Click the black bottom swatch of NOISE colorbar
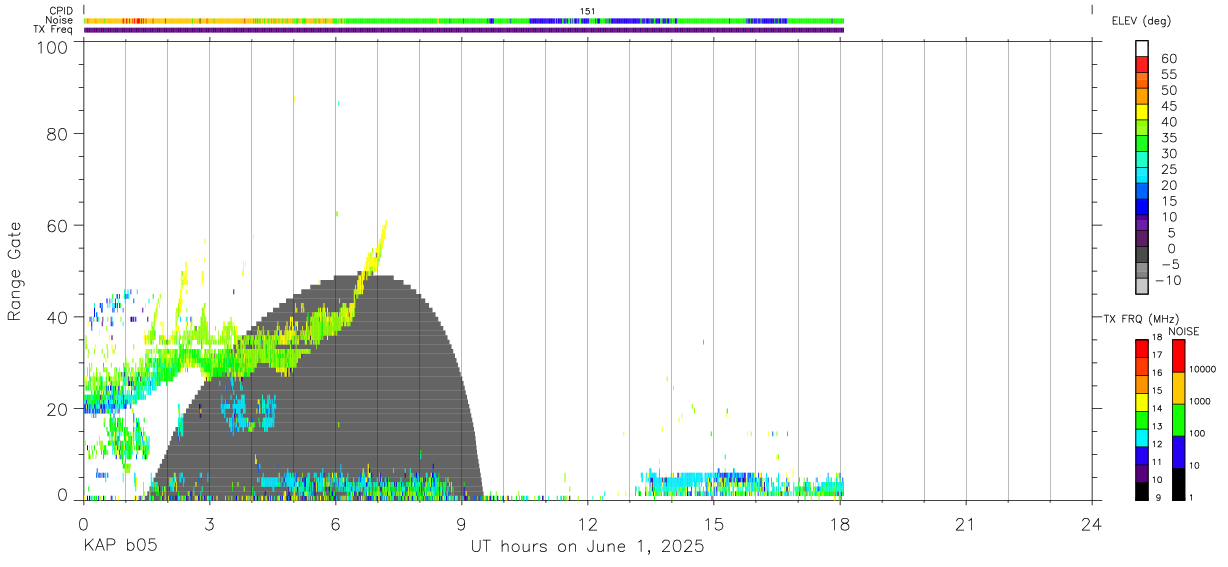 [x=1178, y=484]
